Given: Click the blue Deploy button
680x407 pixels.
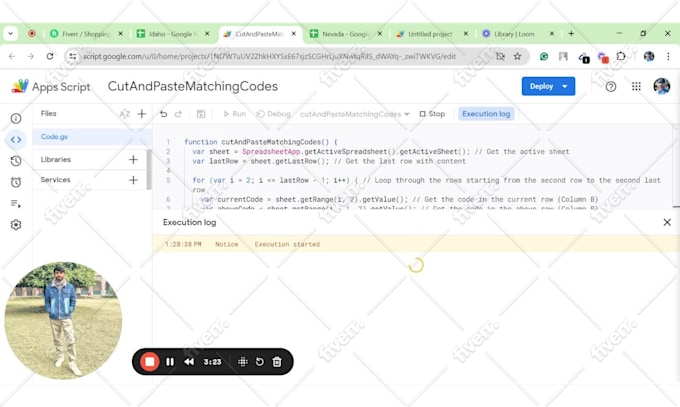Looking at the screenshot, I should pos(541,86).
